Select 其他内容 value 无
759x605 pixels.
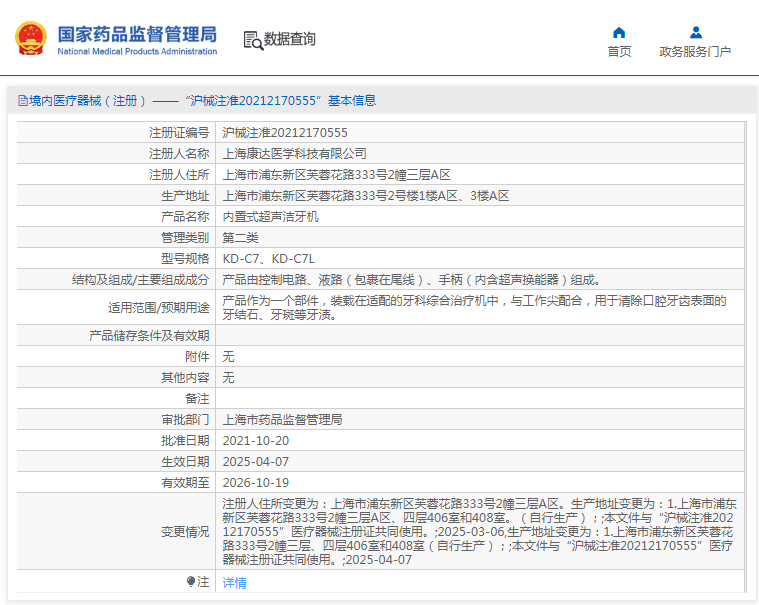pyautogui.click(x=228, y=378)
